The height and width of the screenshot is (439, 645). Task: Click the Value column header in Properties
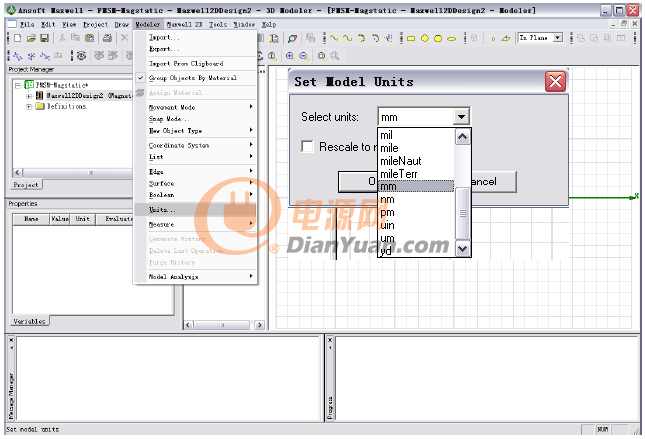pos(60,219)
